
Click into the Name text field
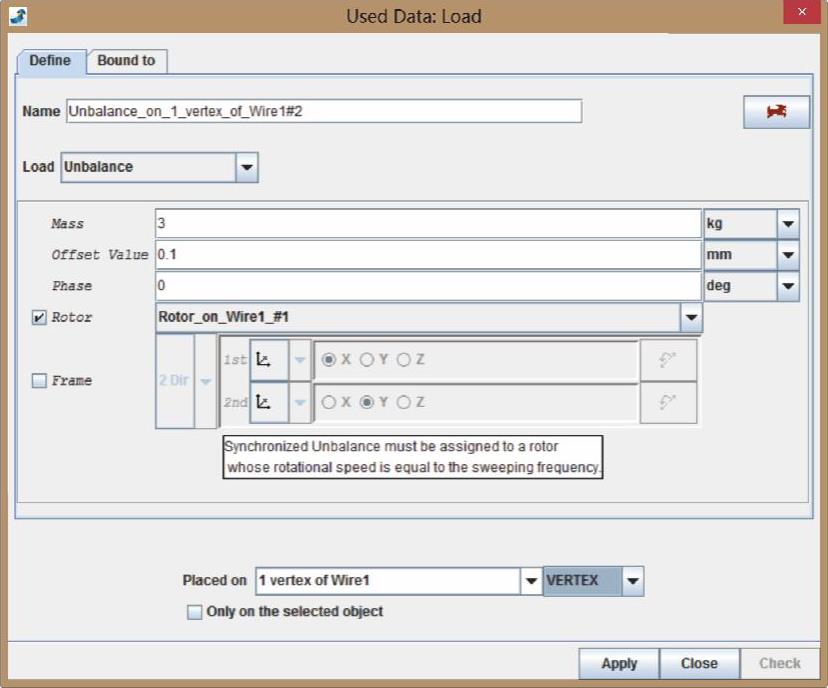[324, 112]
